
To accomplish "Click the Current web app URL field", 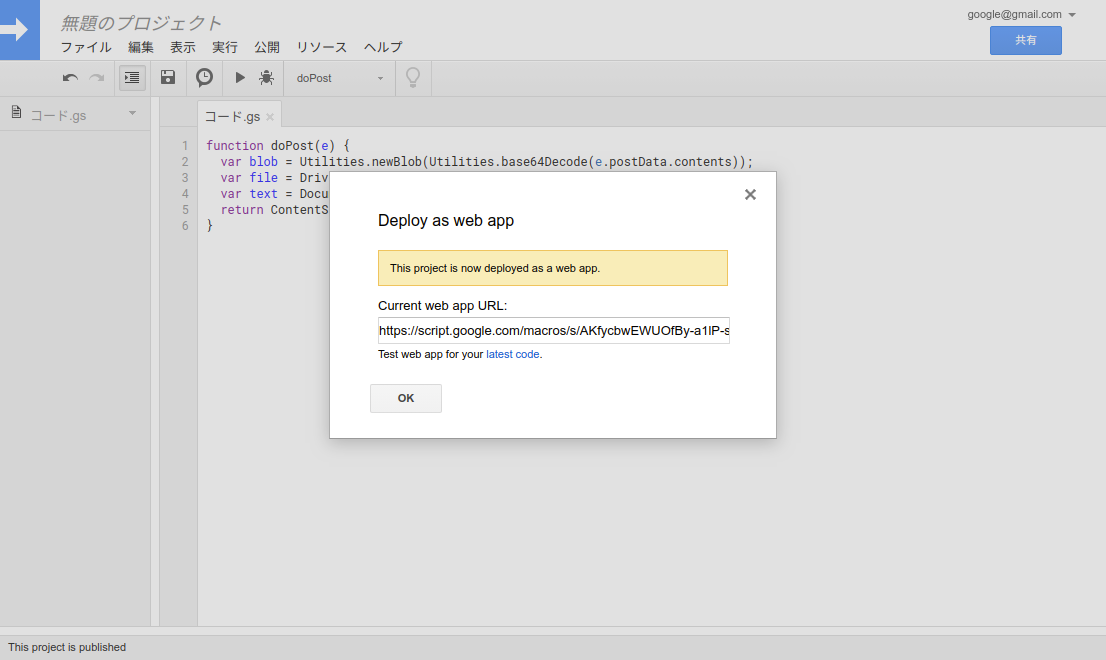I will pos(554,331).
